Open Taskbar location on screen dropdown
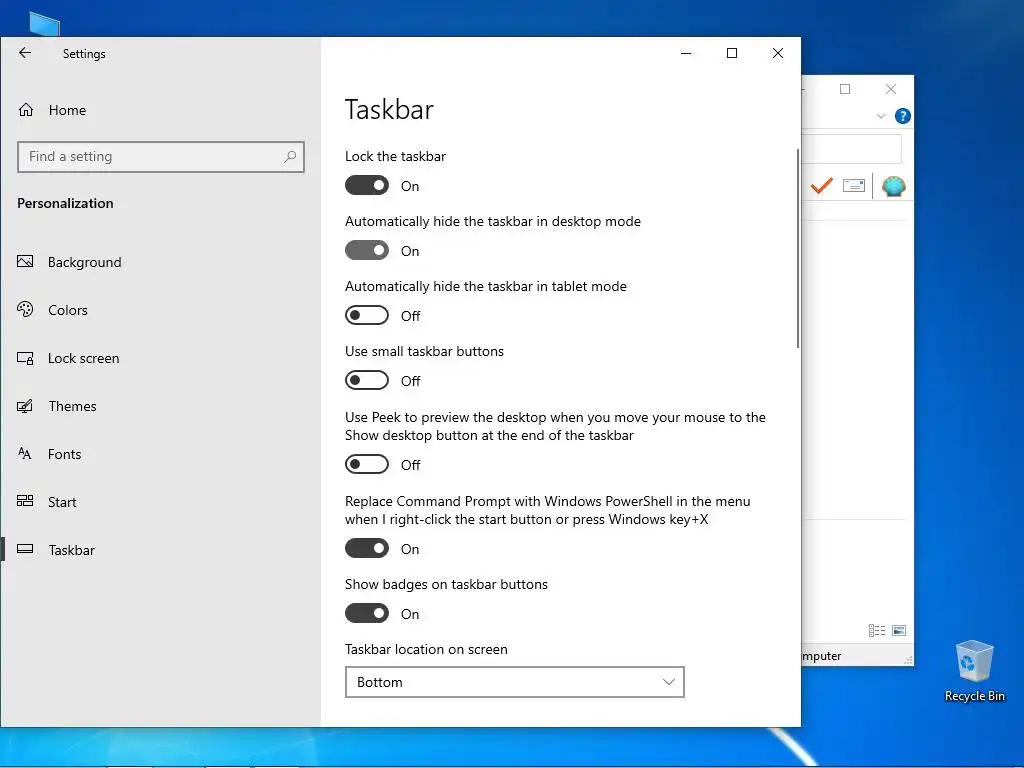The image size is (1024, 768). click(x=515, y=682)
